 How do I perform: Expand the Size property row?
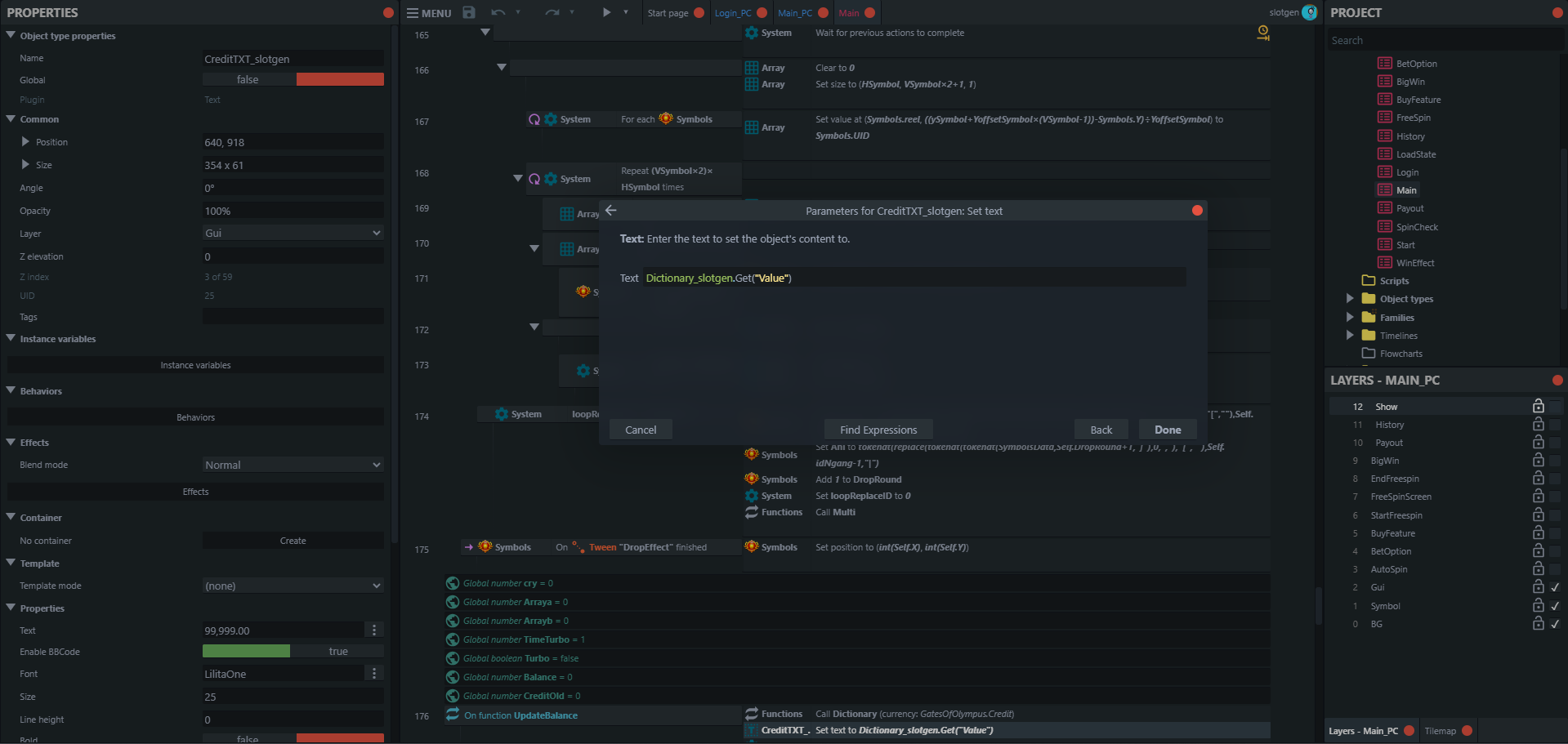tap(25, 164)
